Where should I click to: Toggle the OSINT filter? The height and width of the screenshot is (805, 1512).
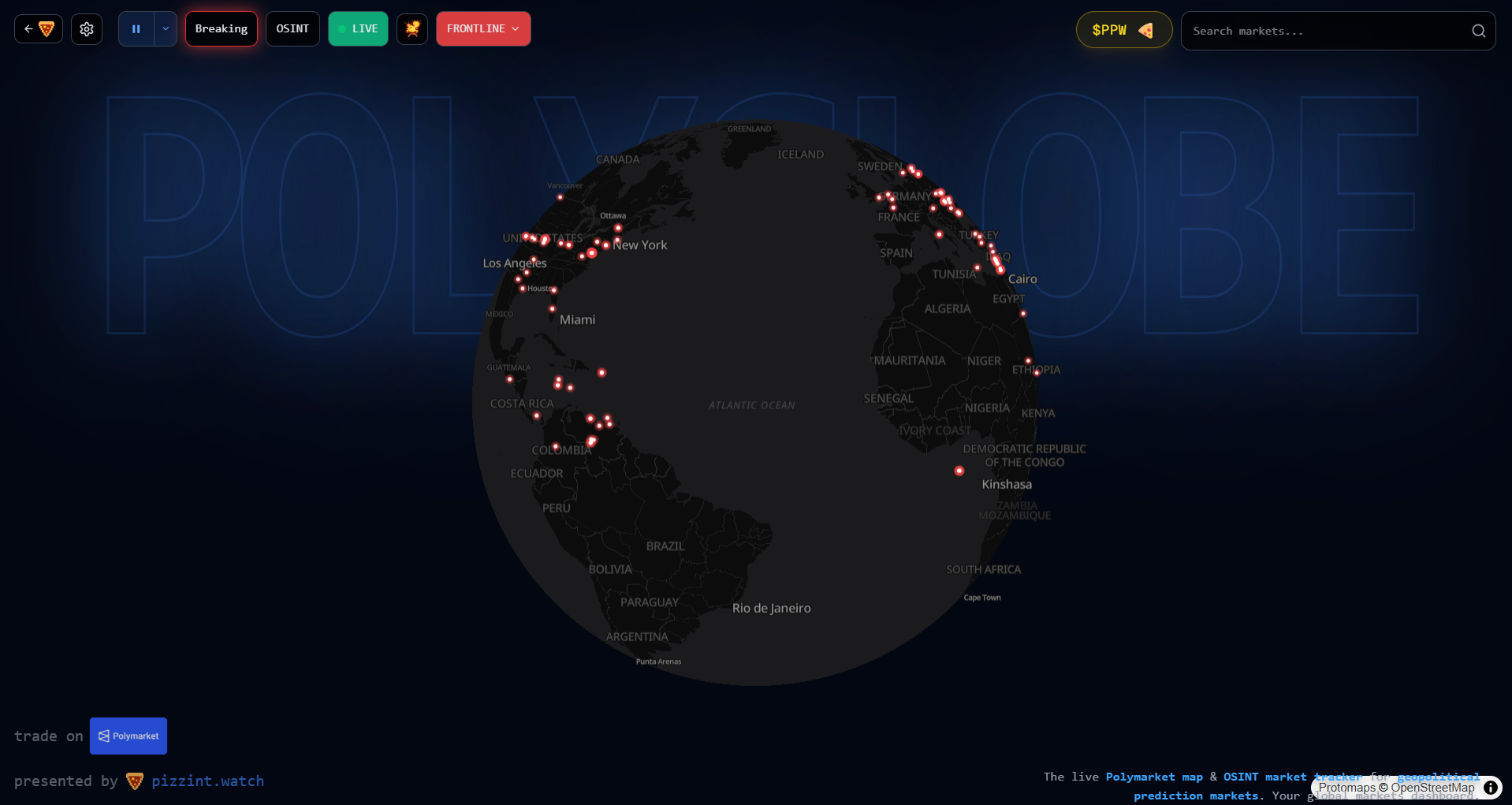(x=292, y=29)
